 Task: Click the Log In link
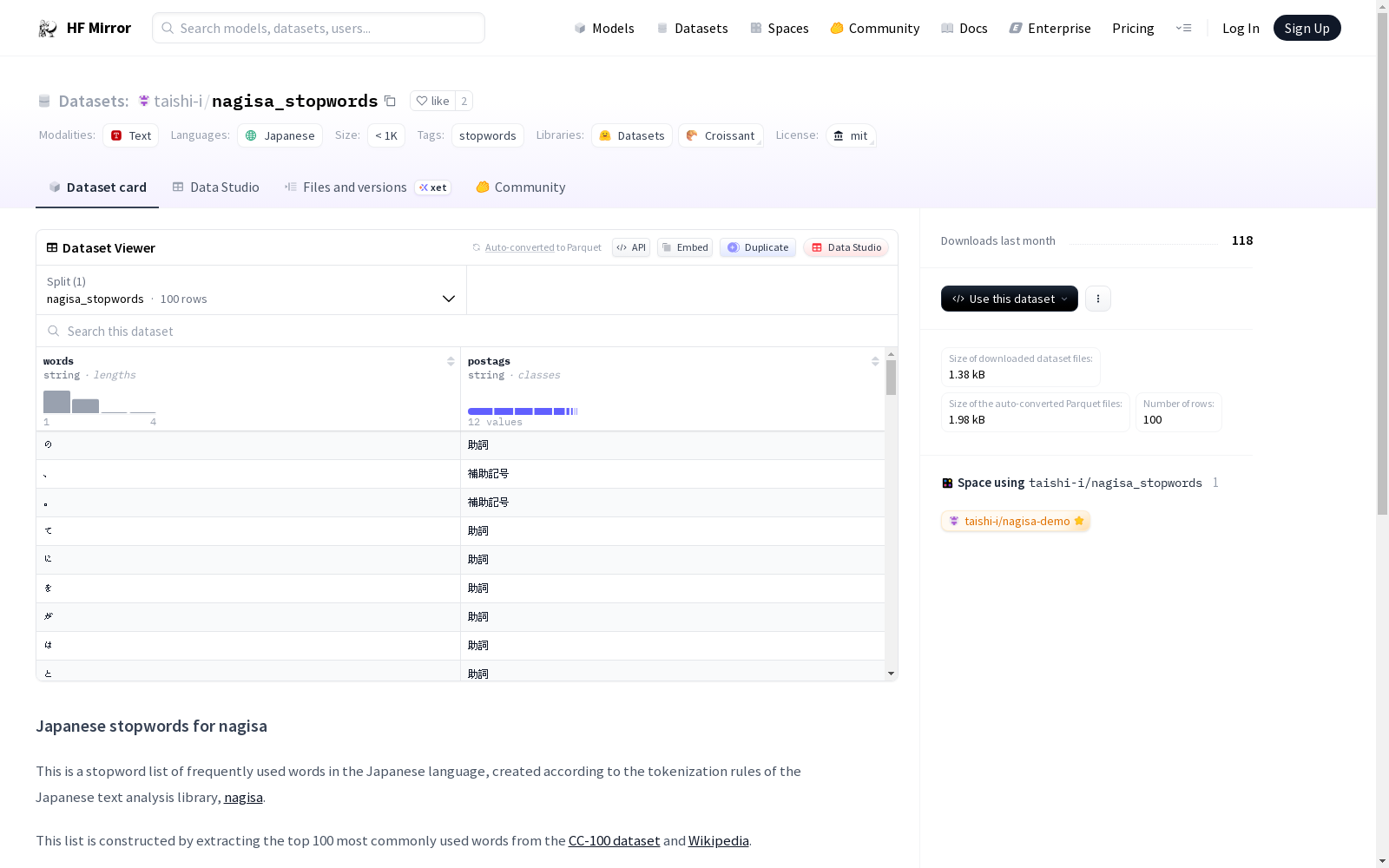[x=1241, y=28]
